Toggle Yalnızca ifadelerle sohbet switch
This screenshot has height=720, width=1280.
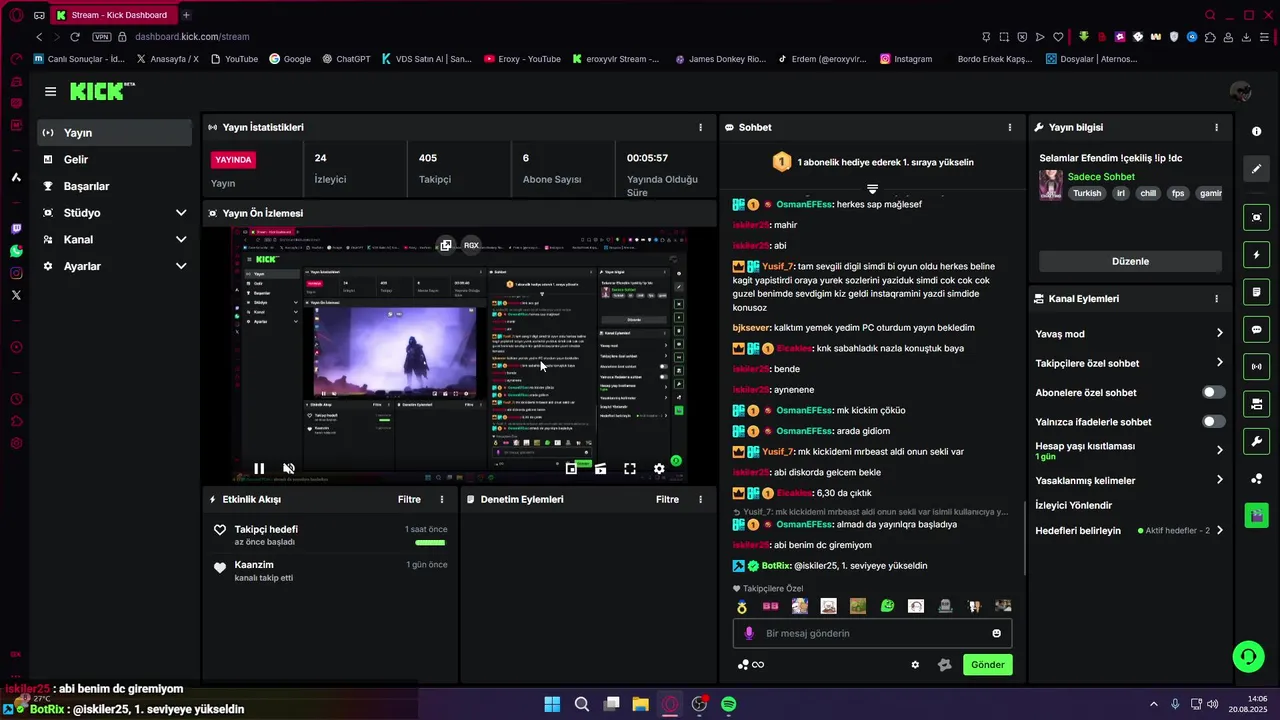pyautogui.click(x=1213, y=422)
